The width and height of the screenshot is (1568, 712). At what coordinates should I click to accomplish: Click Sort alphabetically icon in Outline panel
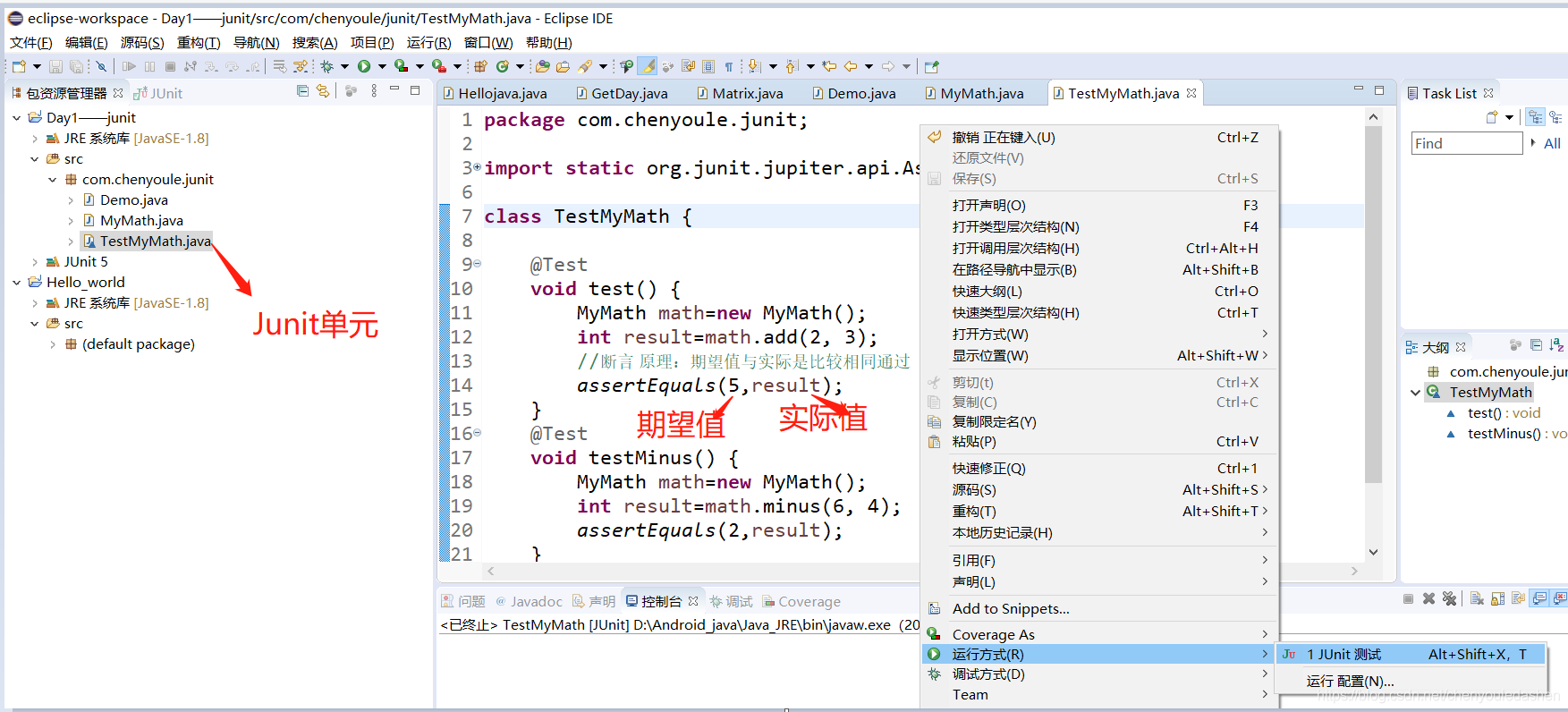click(1556, 345)
